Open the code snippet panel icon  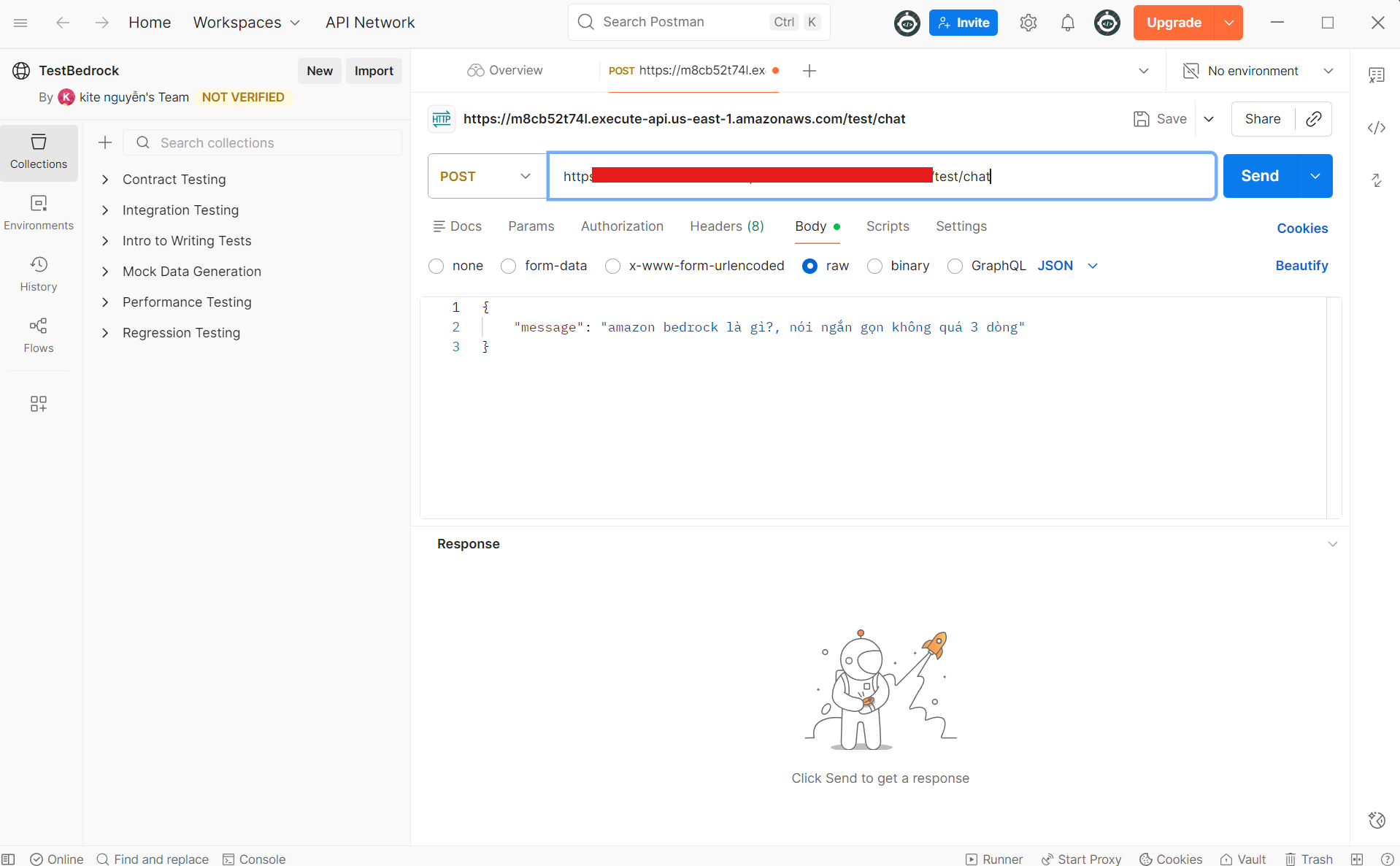coord(1376,128)
